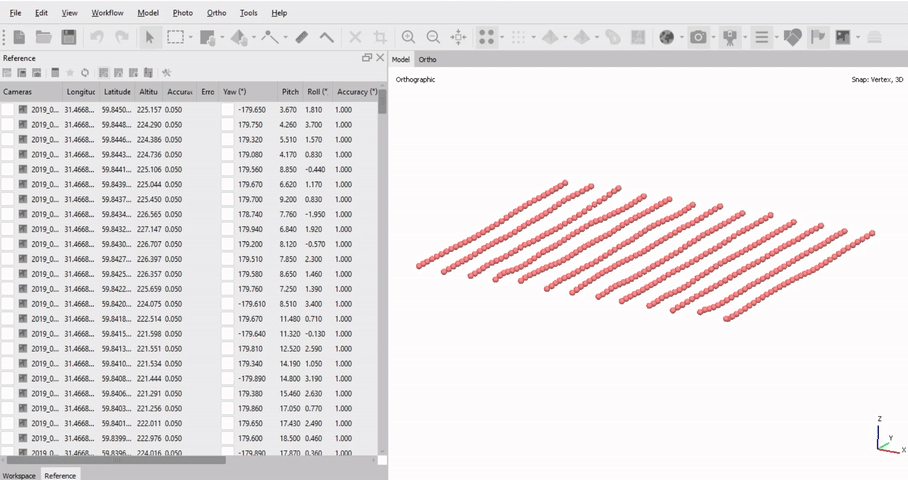The height and width of the screenshot is (480, 908).
Task: Click the Orthomosaic view icon
Action: pos(638,37)
